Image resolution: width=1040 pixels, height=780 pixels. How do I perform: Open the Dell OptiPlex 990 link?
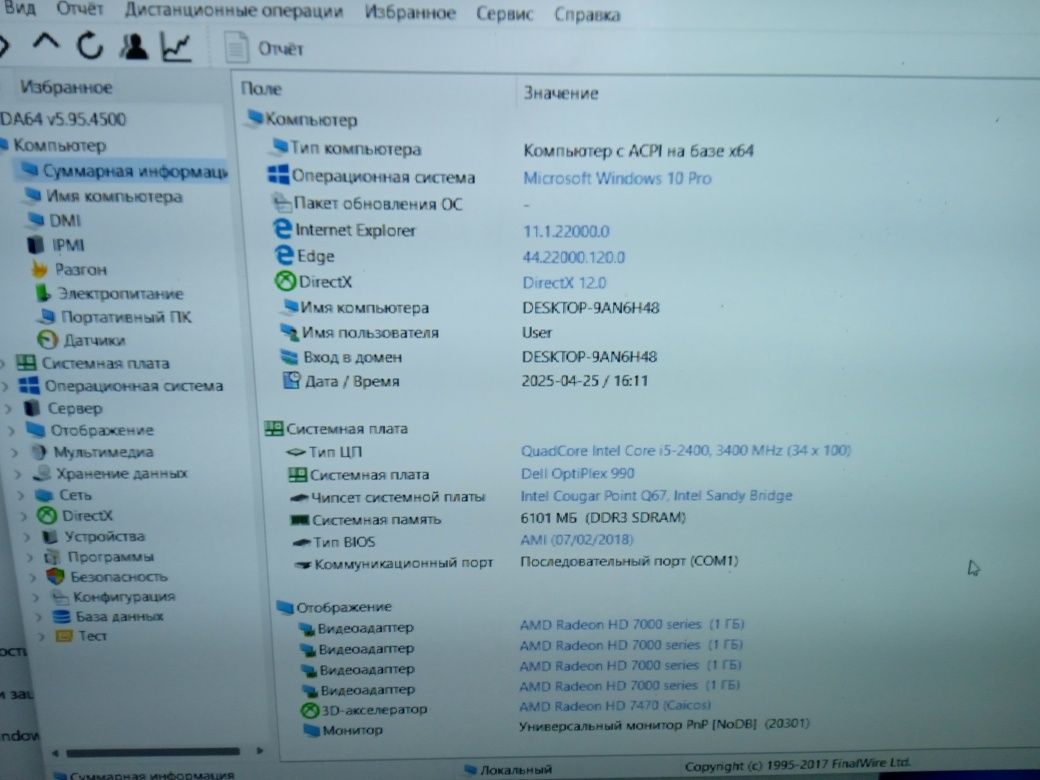577,473
